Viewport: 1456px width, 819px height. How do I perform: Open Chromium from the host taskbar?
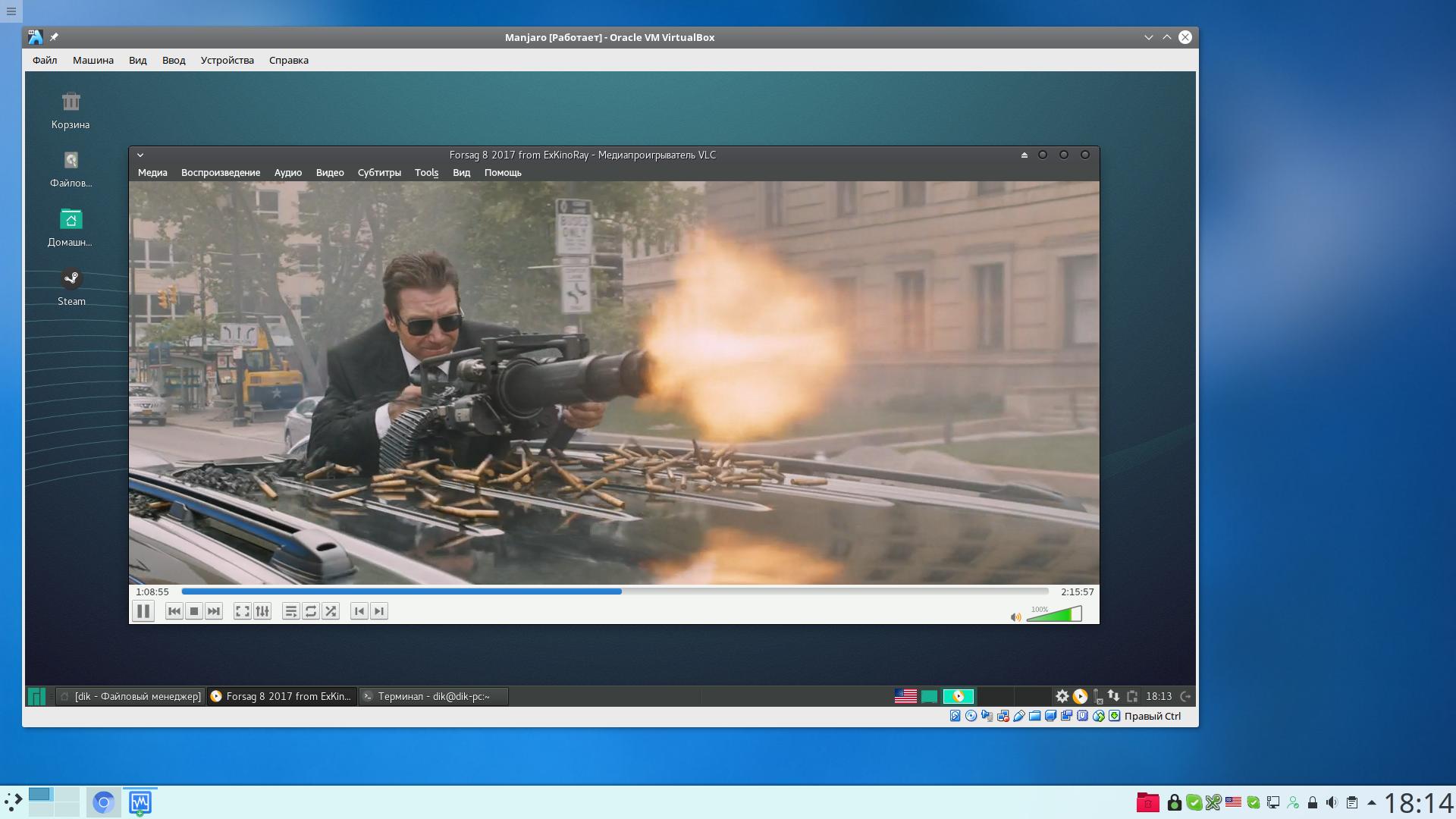point(103,802)
